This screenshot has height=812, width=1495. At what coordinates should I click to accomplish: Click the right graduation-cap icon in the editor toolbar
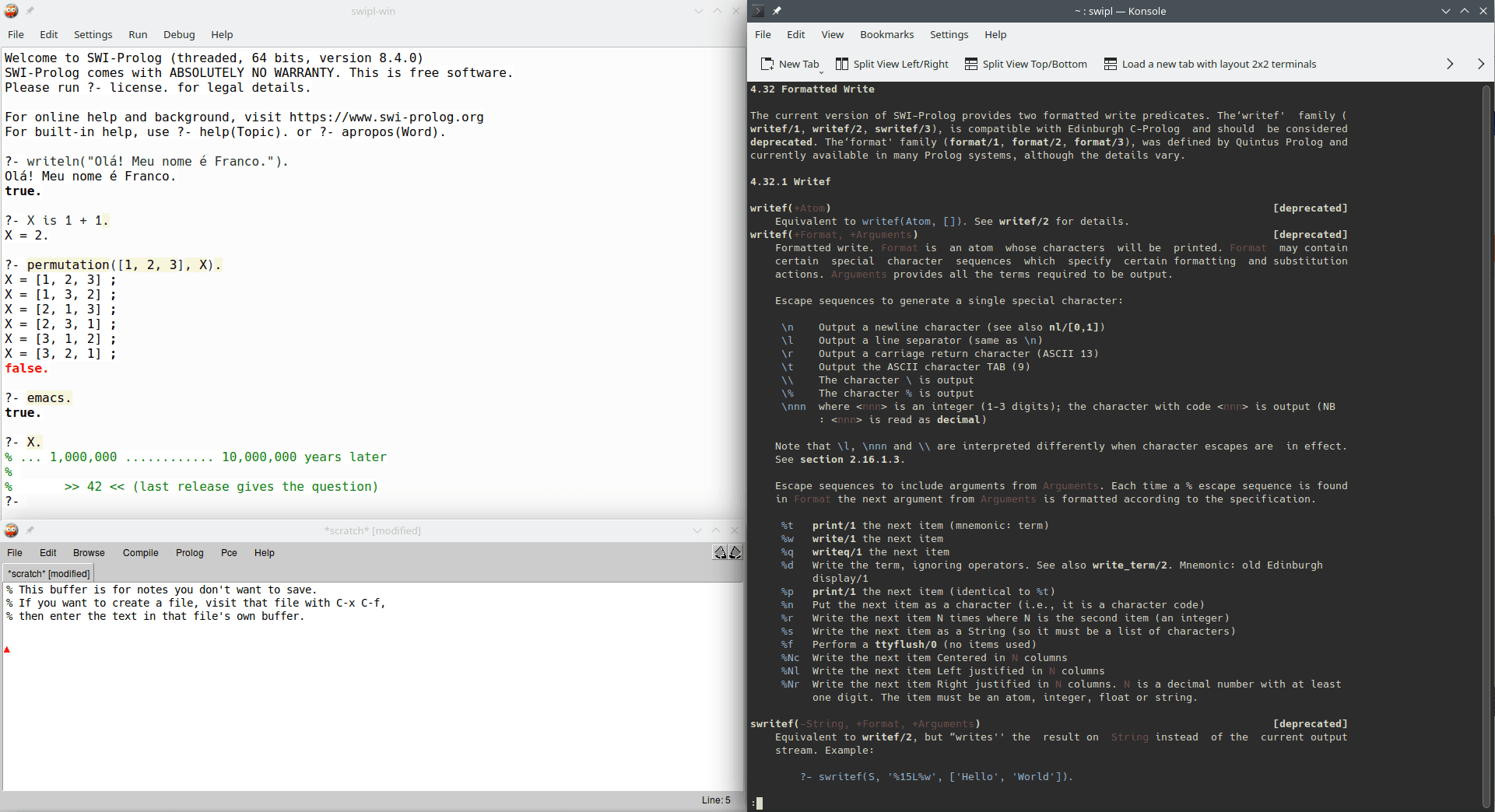coord(735,552)
